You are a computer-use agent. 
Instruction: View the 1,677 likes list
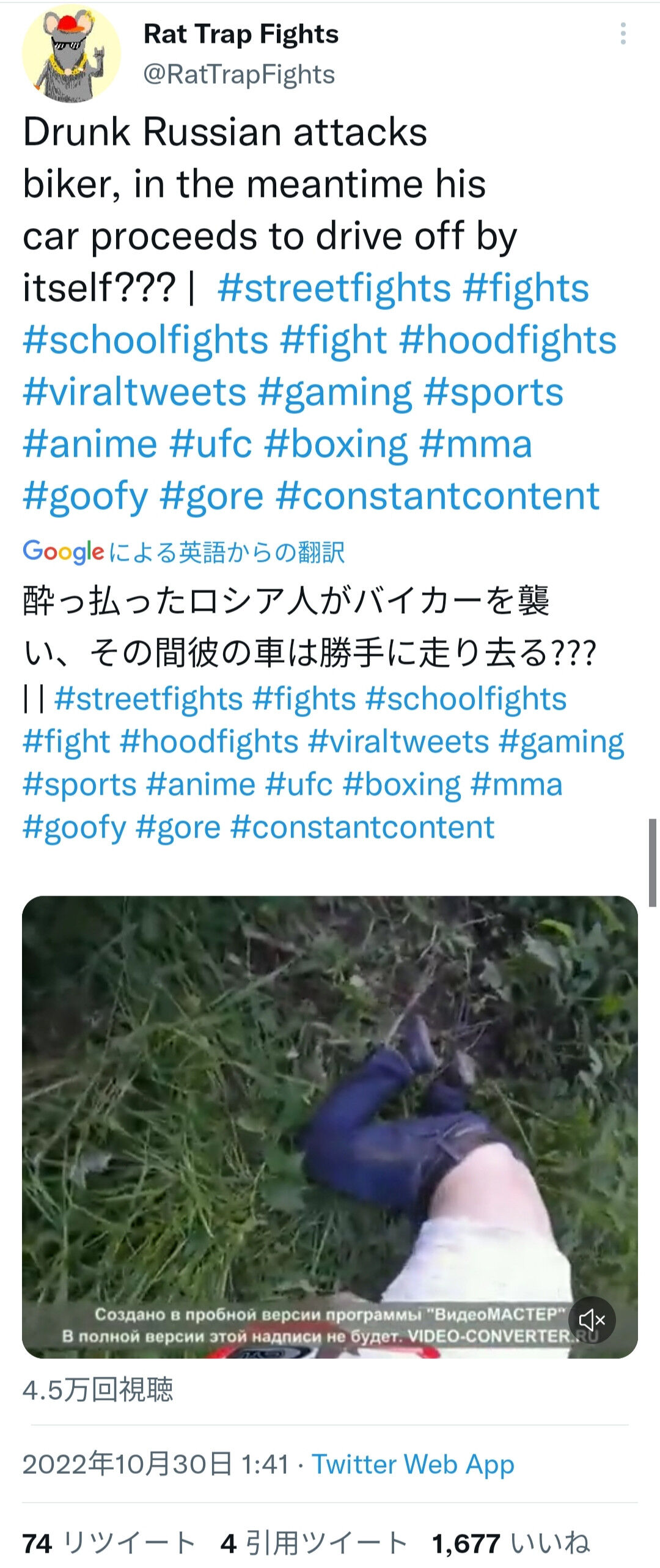tap(511, 1544)
